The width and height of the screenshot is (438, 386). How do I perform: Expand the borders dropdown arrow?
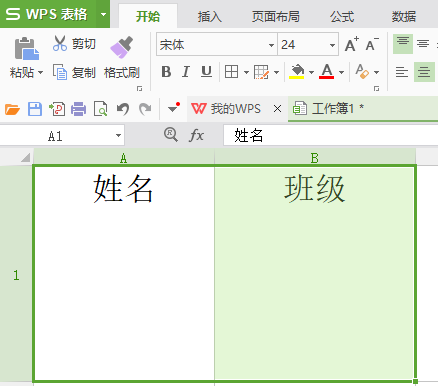[246, 72]
